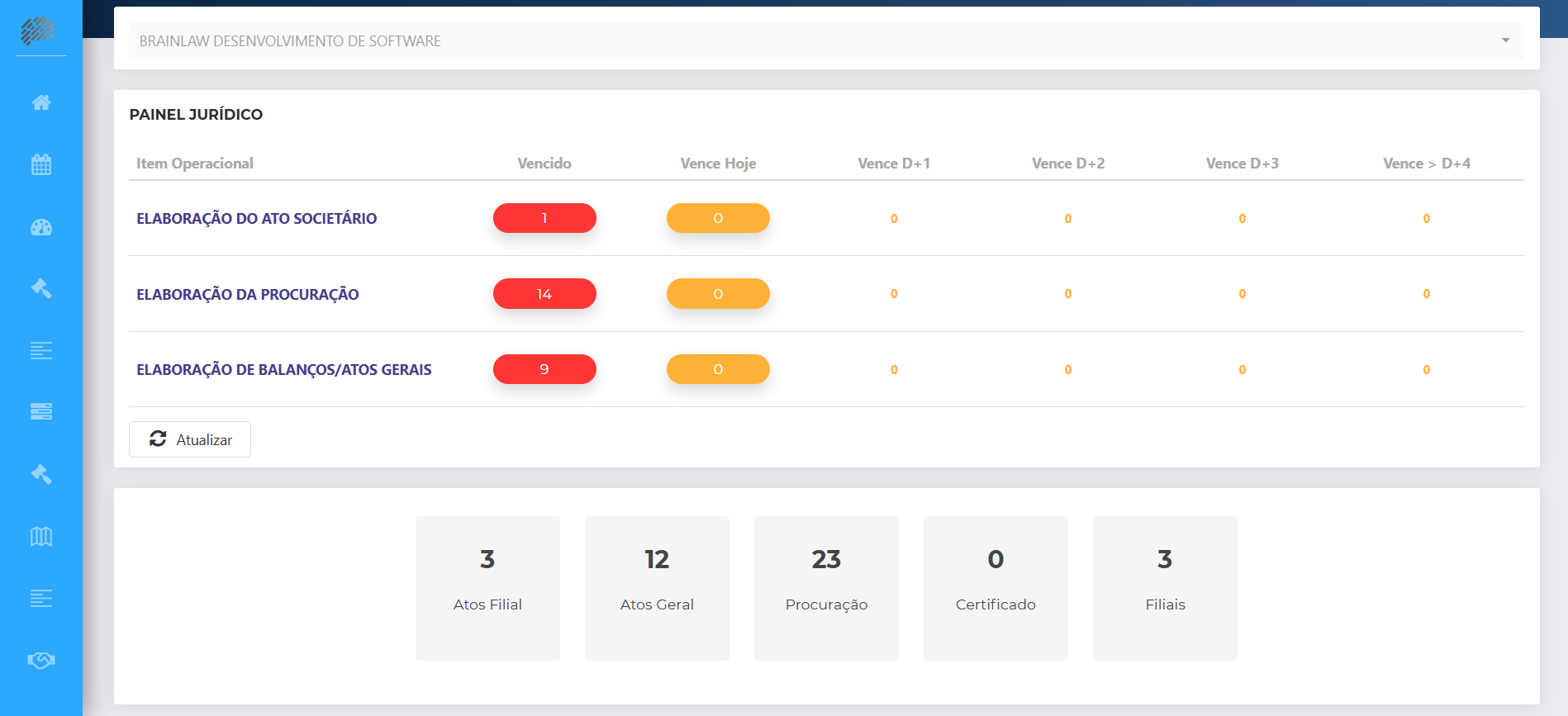
Task: Click the lower gavel icon in sidebar
Action: pyautogui.click(x=41, y=474)
